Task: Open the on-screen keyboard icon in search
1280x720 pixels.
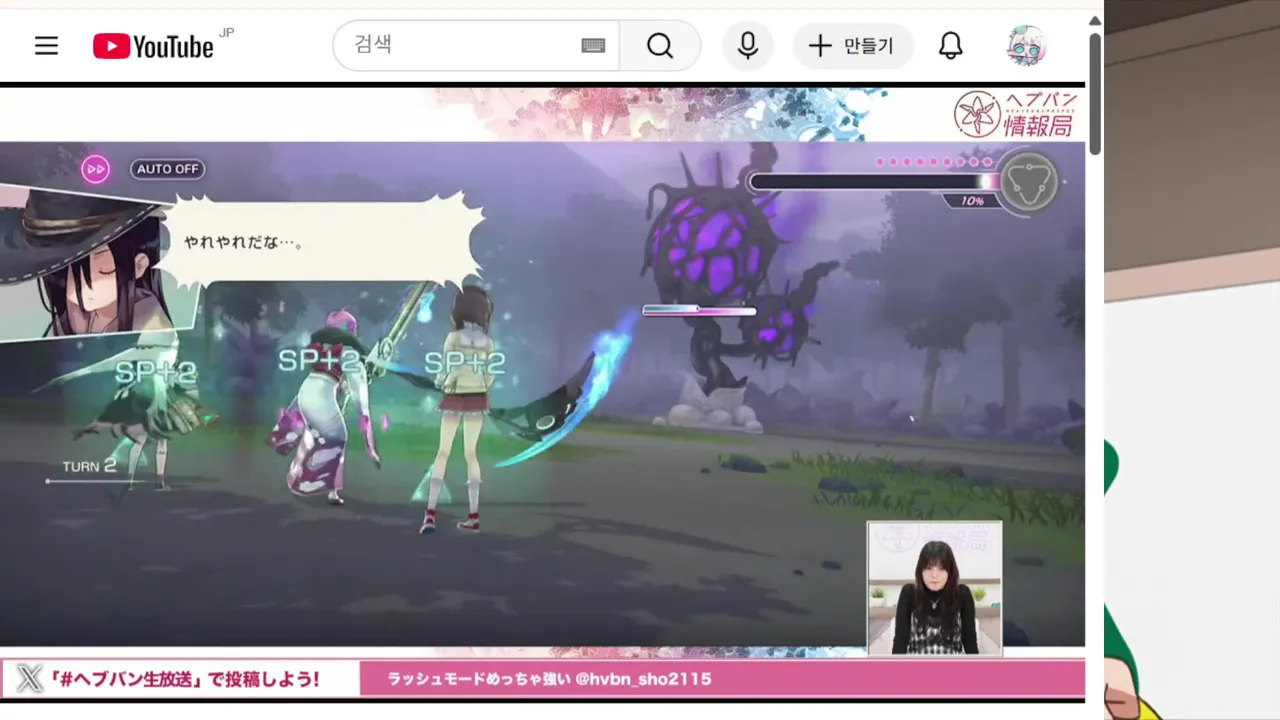Action: pos(593,45)
